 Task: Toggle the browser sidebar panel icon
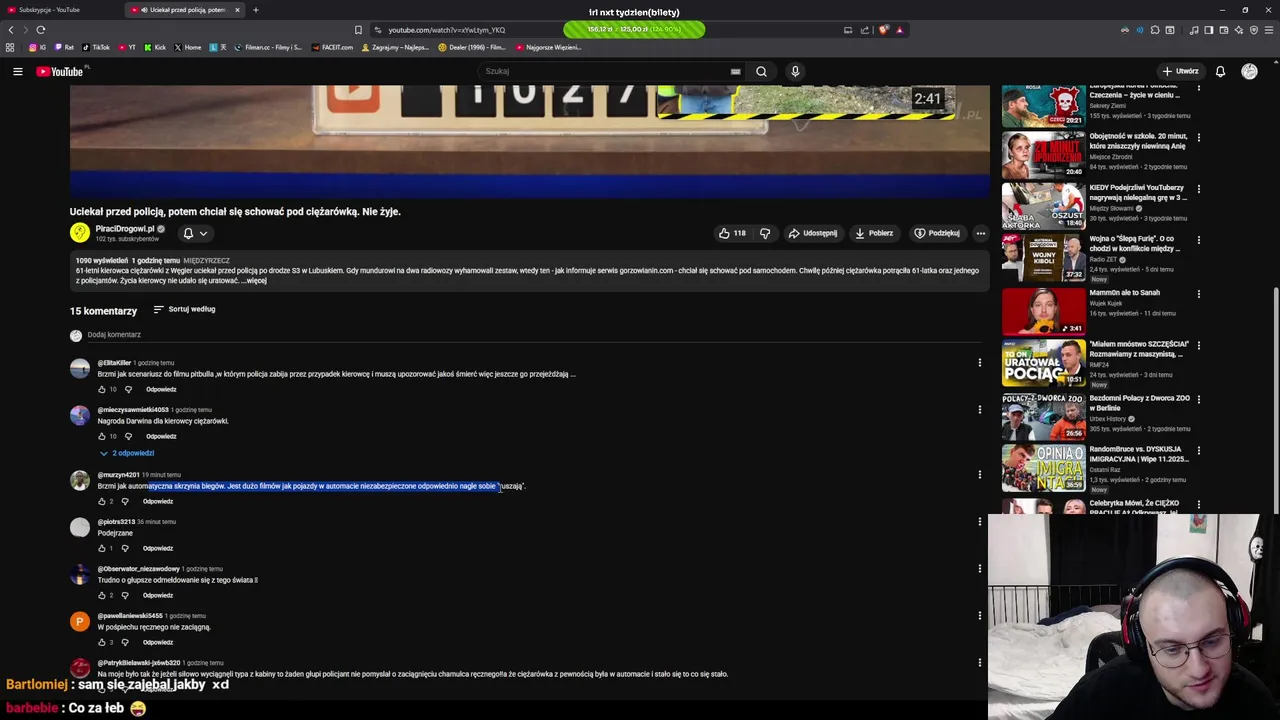[x=1208, y=30]
